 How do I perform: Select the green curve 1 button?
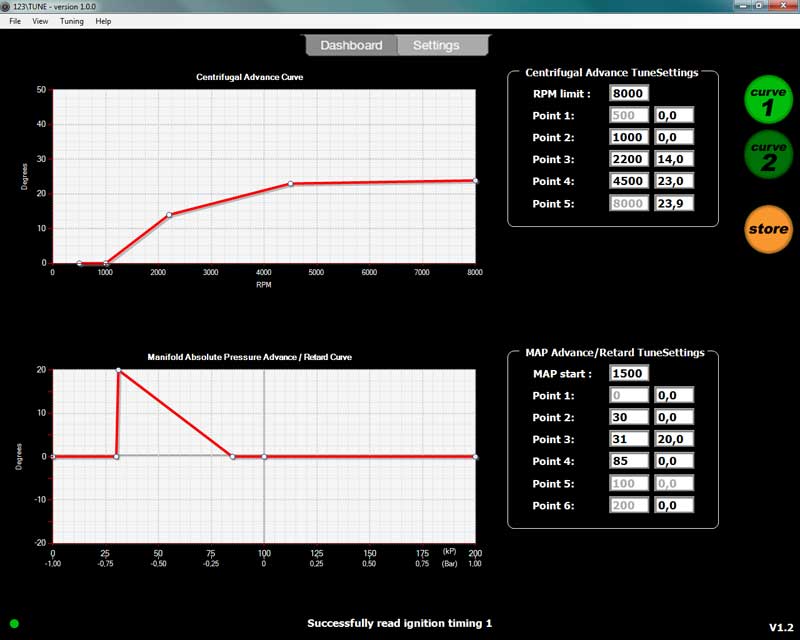pyautogui.click(x=768, y=100)
